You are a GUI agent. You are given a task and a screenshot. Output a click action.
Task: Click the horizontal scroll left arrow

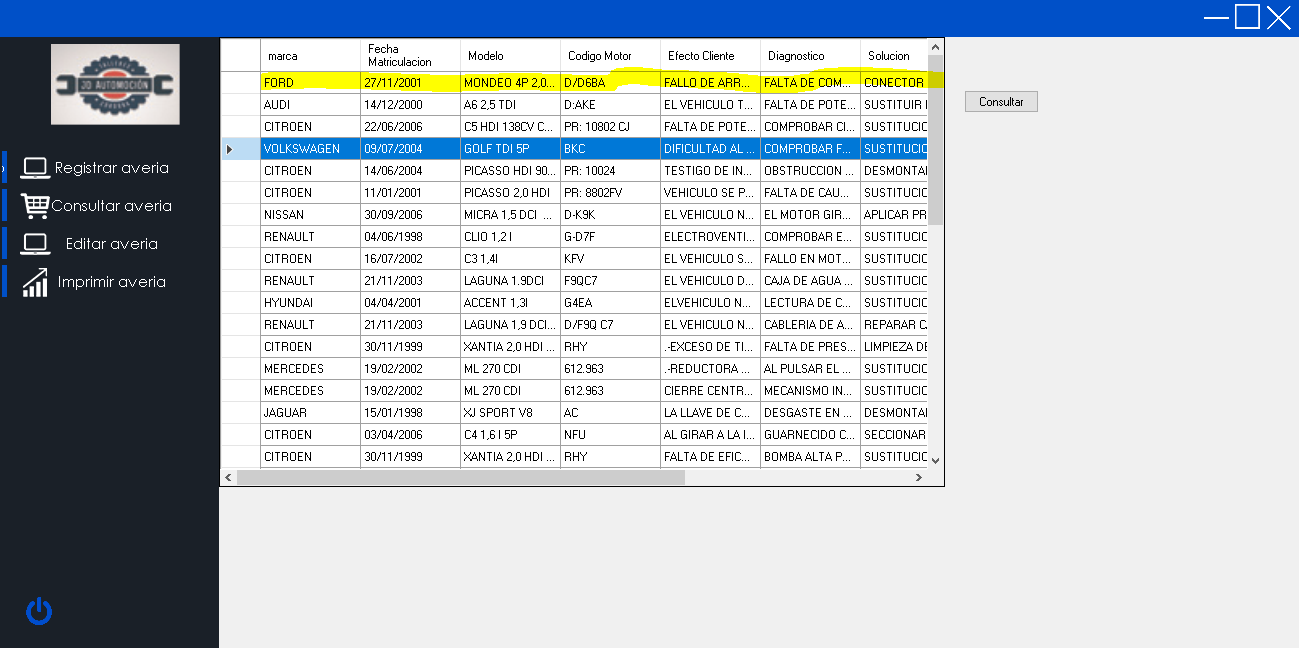pyautogui.click(x=229, y=478)
